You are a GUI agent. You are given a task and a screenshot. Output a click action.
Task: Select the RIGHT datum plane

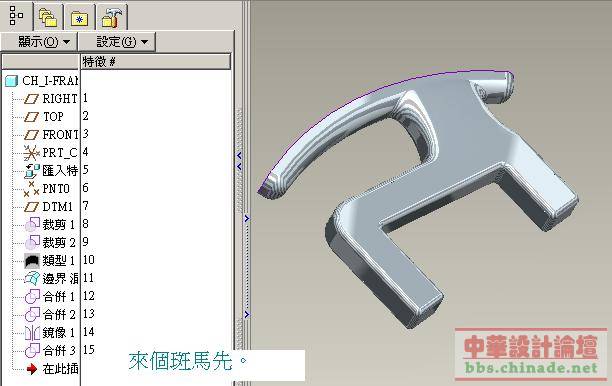tap(50, 99)
